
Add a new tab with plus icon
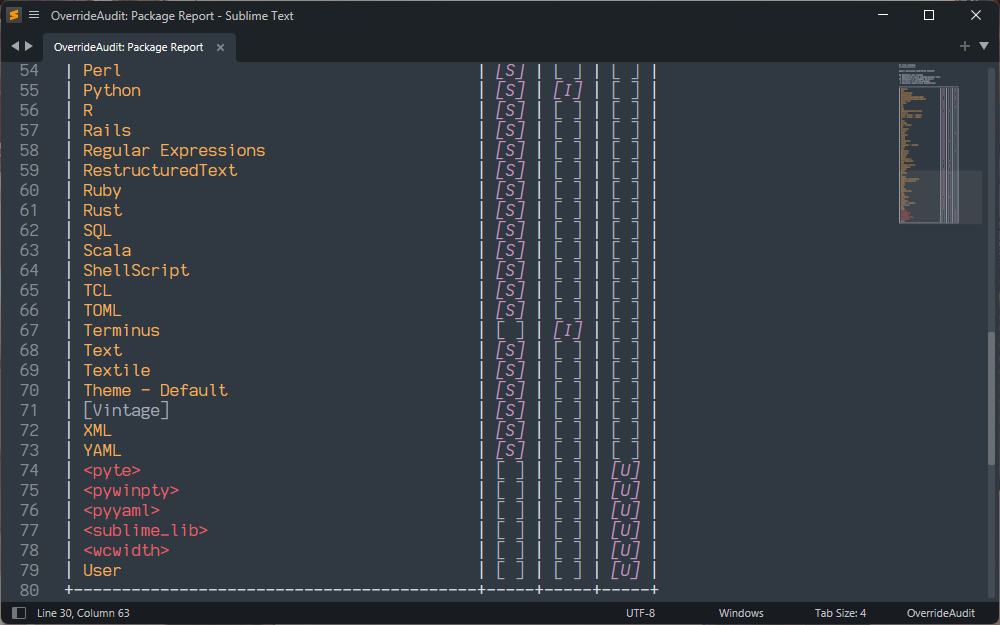(x=965, y=46)
